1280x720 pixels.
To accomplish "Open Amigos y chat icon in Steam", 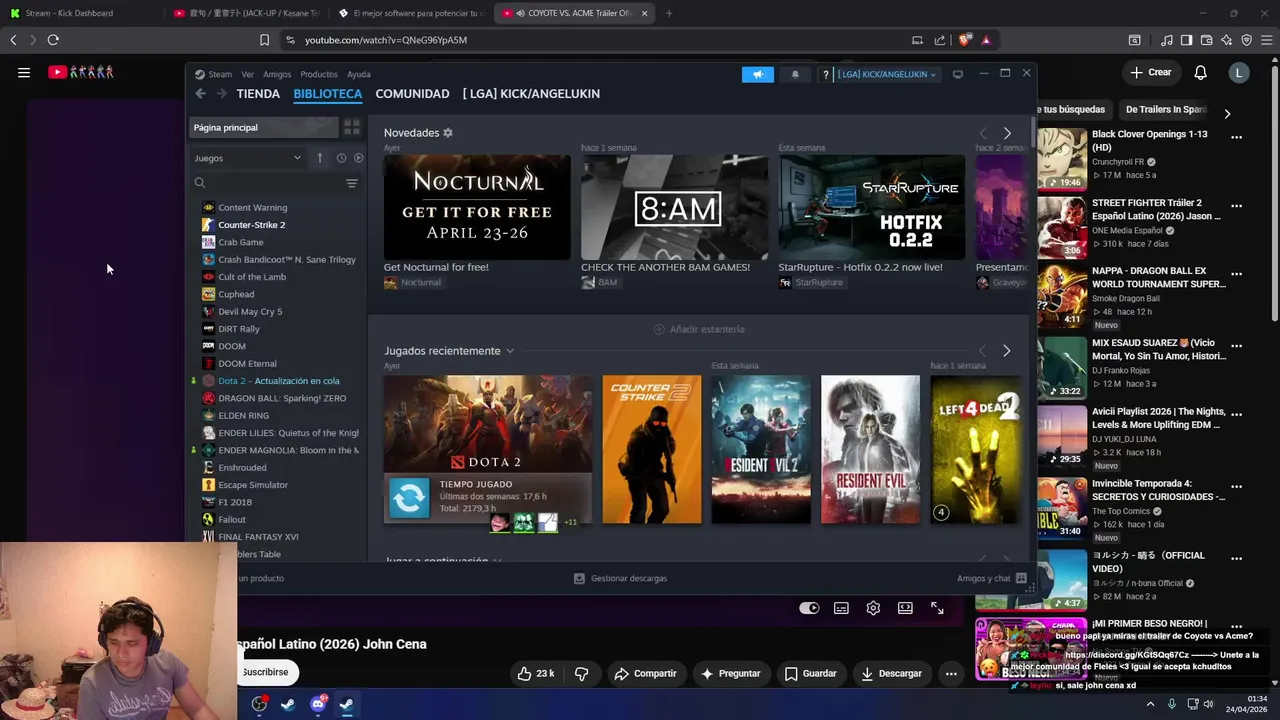I will click(x=1021, y=578).
